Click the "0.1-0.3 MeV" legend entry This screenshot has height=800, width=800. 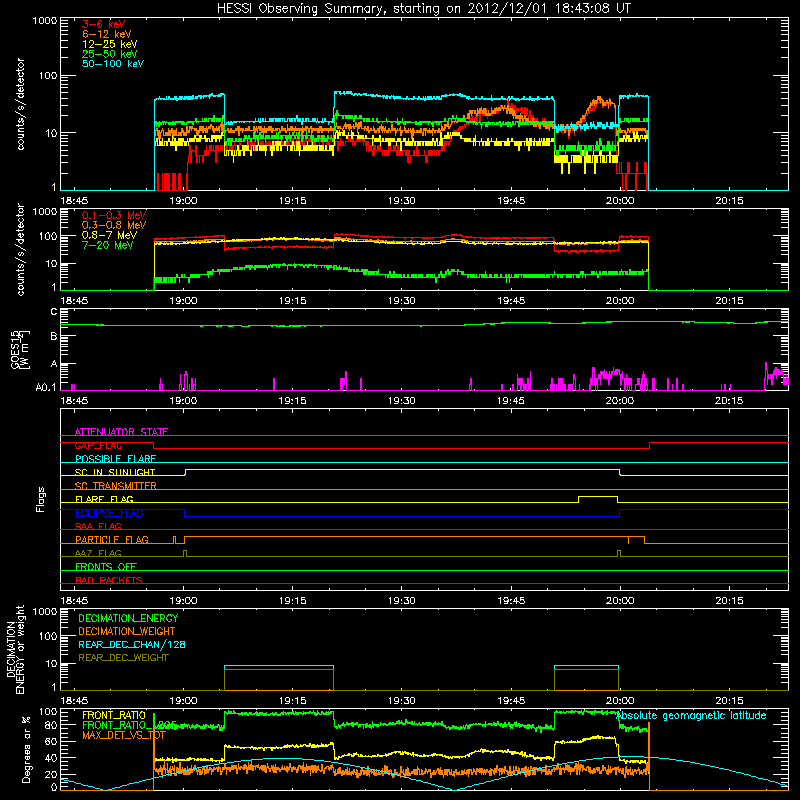pos(114,215)
